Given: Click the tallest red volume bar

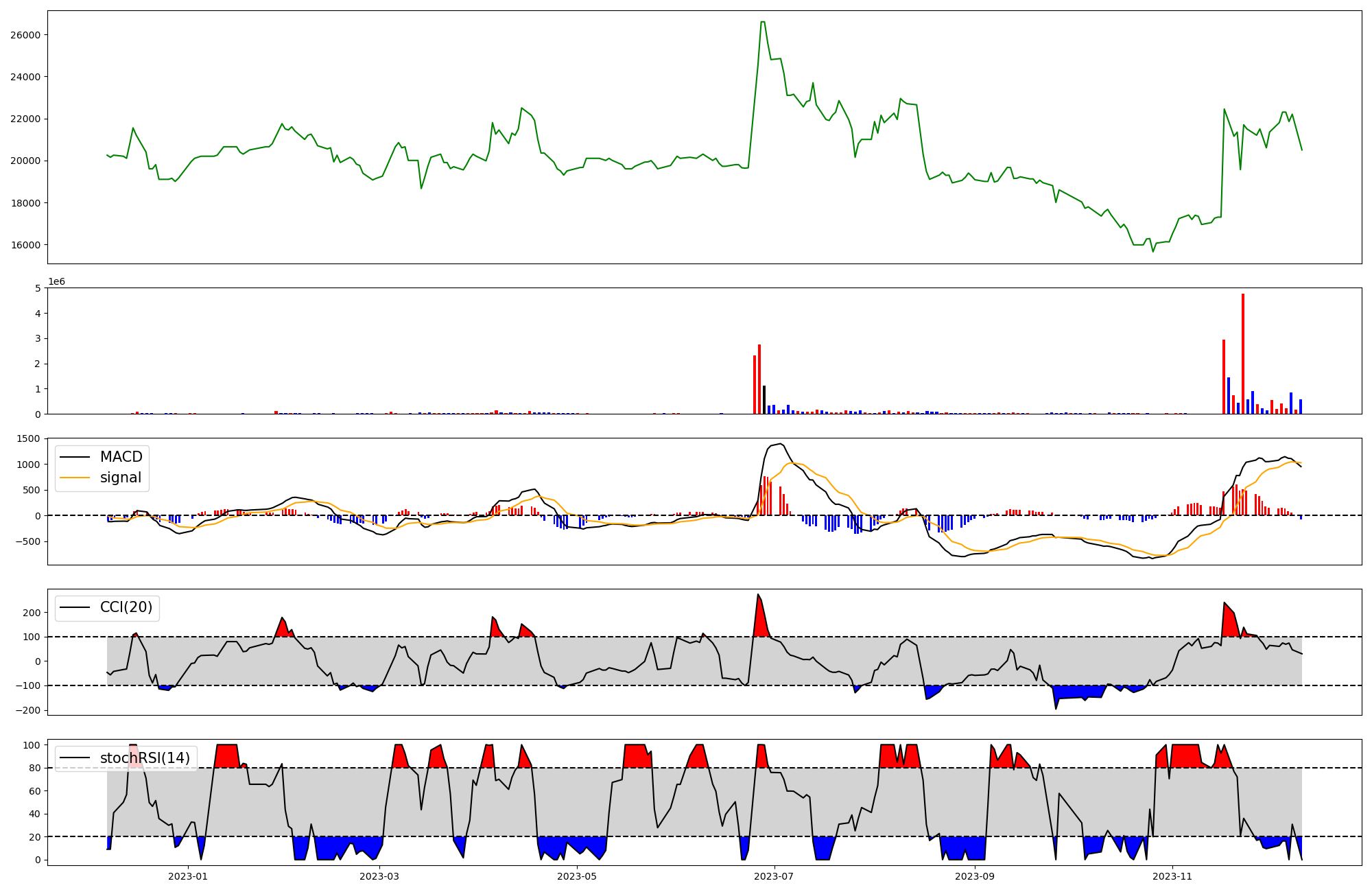Looking at the screenshot, I should 1242,353.
